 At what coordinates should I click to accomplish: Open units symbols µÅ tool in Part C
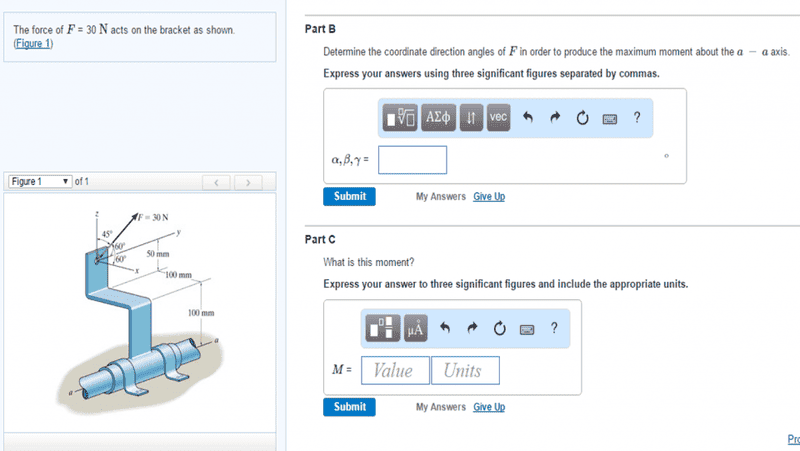[414, 328]
